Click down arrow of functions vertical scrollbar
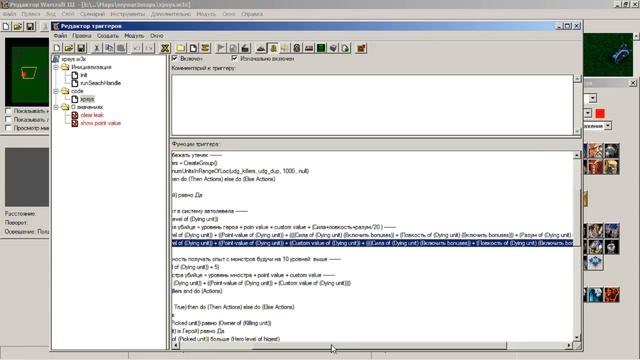640x360 pixels. (577, 338)
